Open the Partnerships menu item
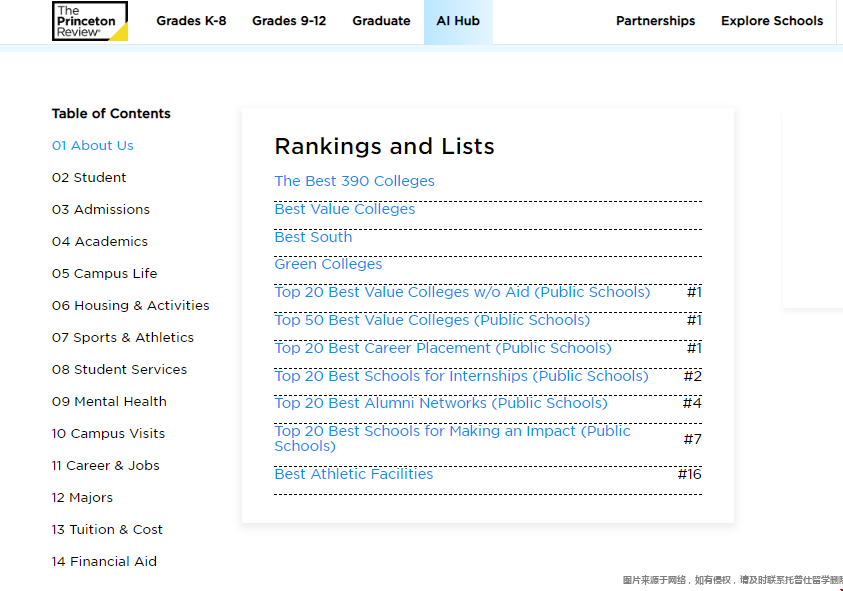This screenshot has height=591, width=843. (655, 21)
